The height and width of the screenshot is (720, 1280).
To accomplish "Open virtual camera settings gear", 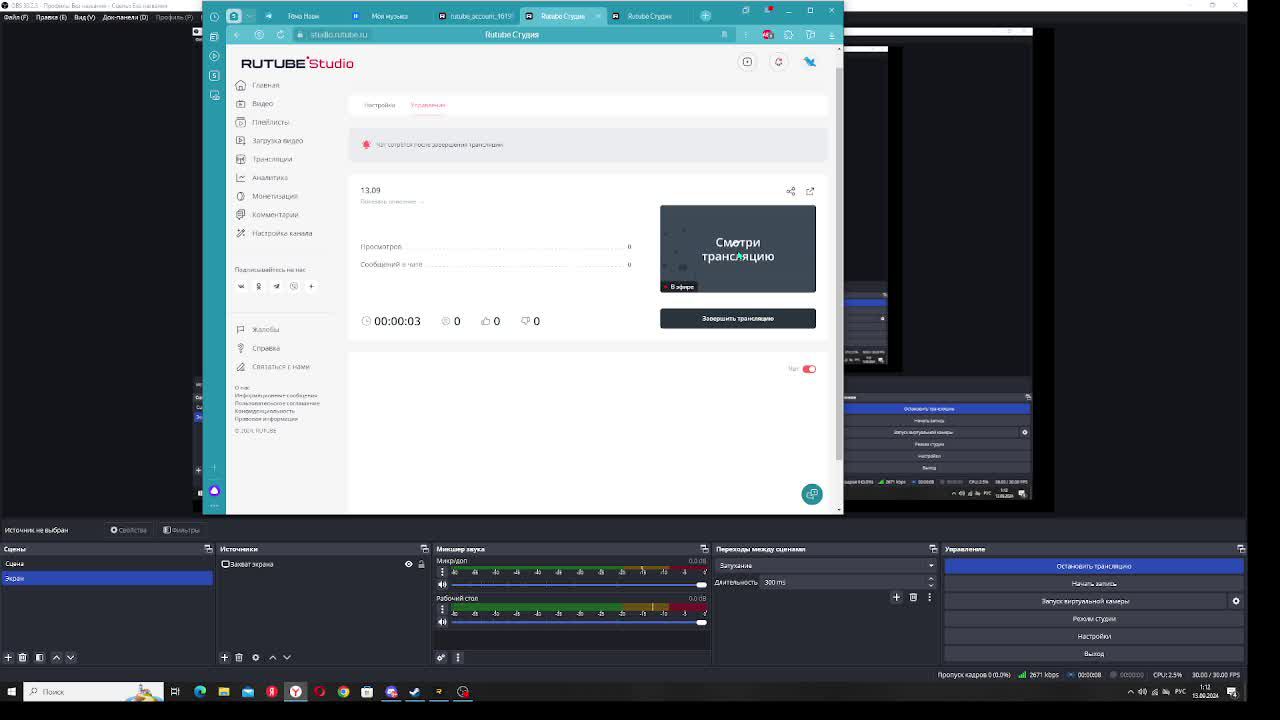I will (x=1236, y=601).
